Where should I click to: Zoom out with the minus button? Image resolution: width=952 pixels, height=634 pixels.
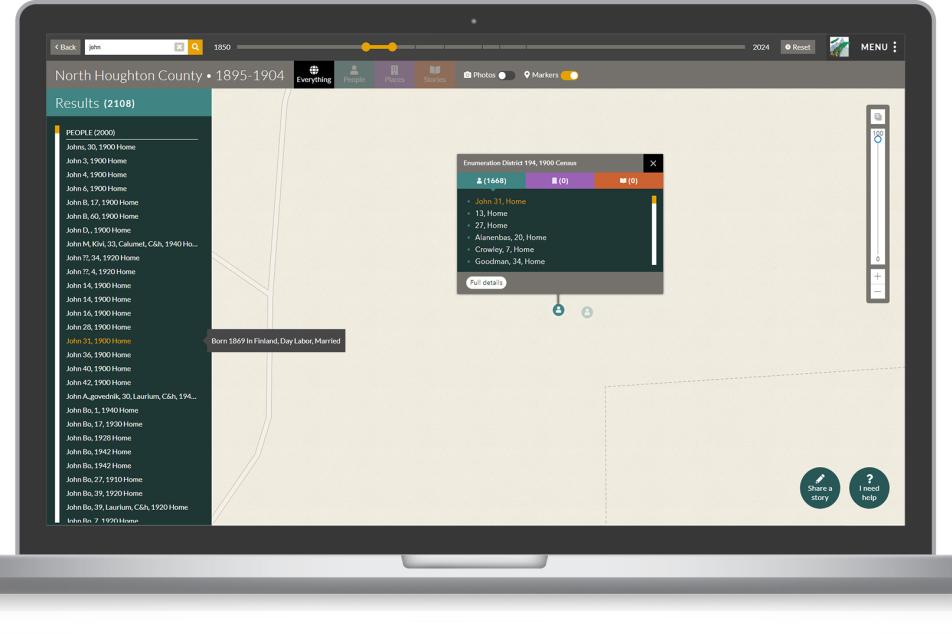point(877,292)
